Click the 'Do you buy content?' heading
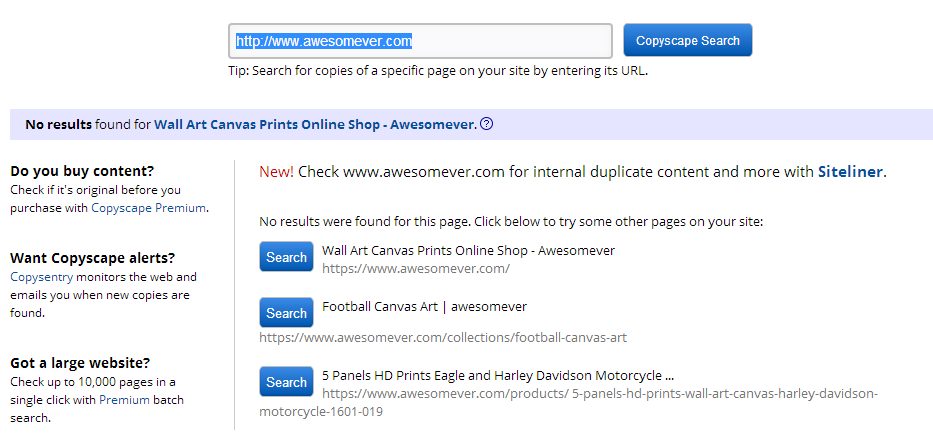 82,171
